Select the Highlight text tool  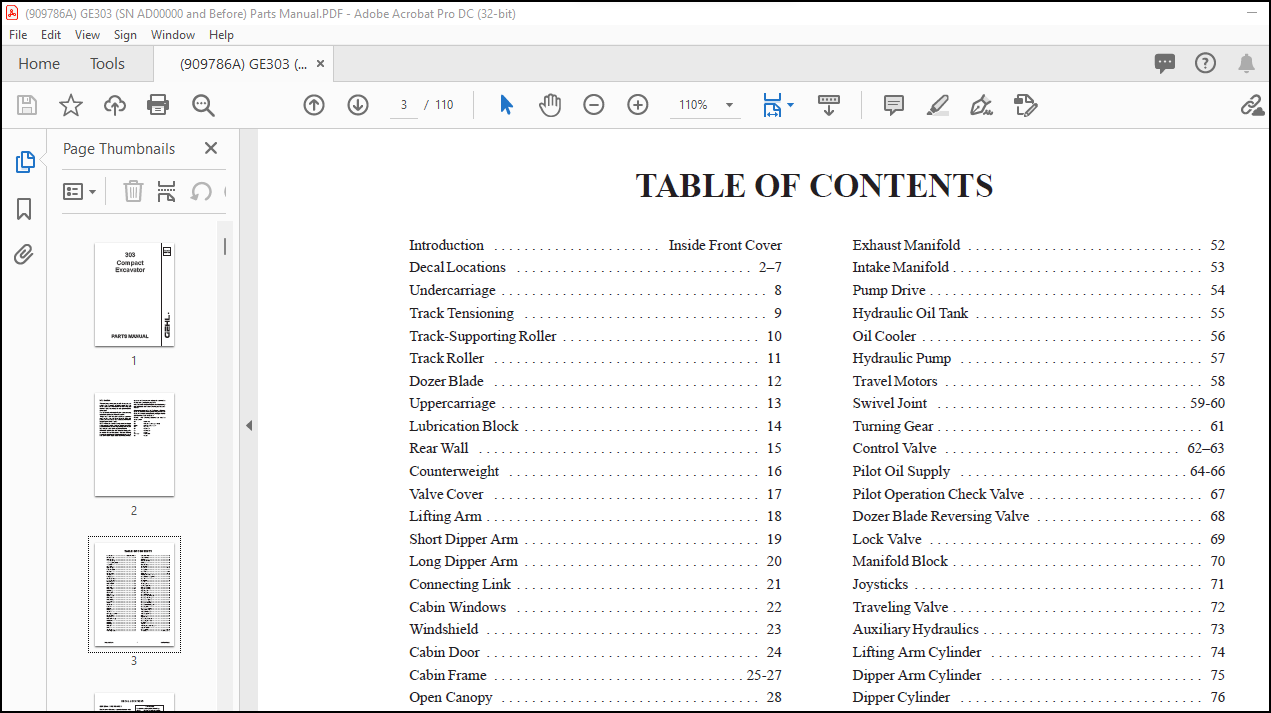(937, 105)
